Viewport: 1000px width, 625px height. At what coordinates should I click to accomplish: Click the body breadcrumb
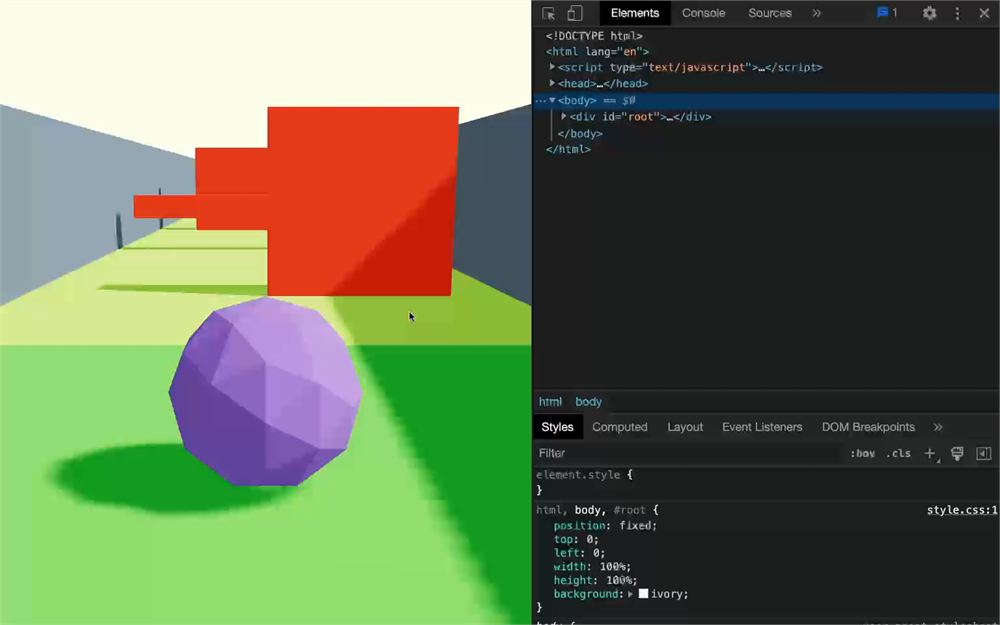(588, 402)
